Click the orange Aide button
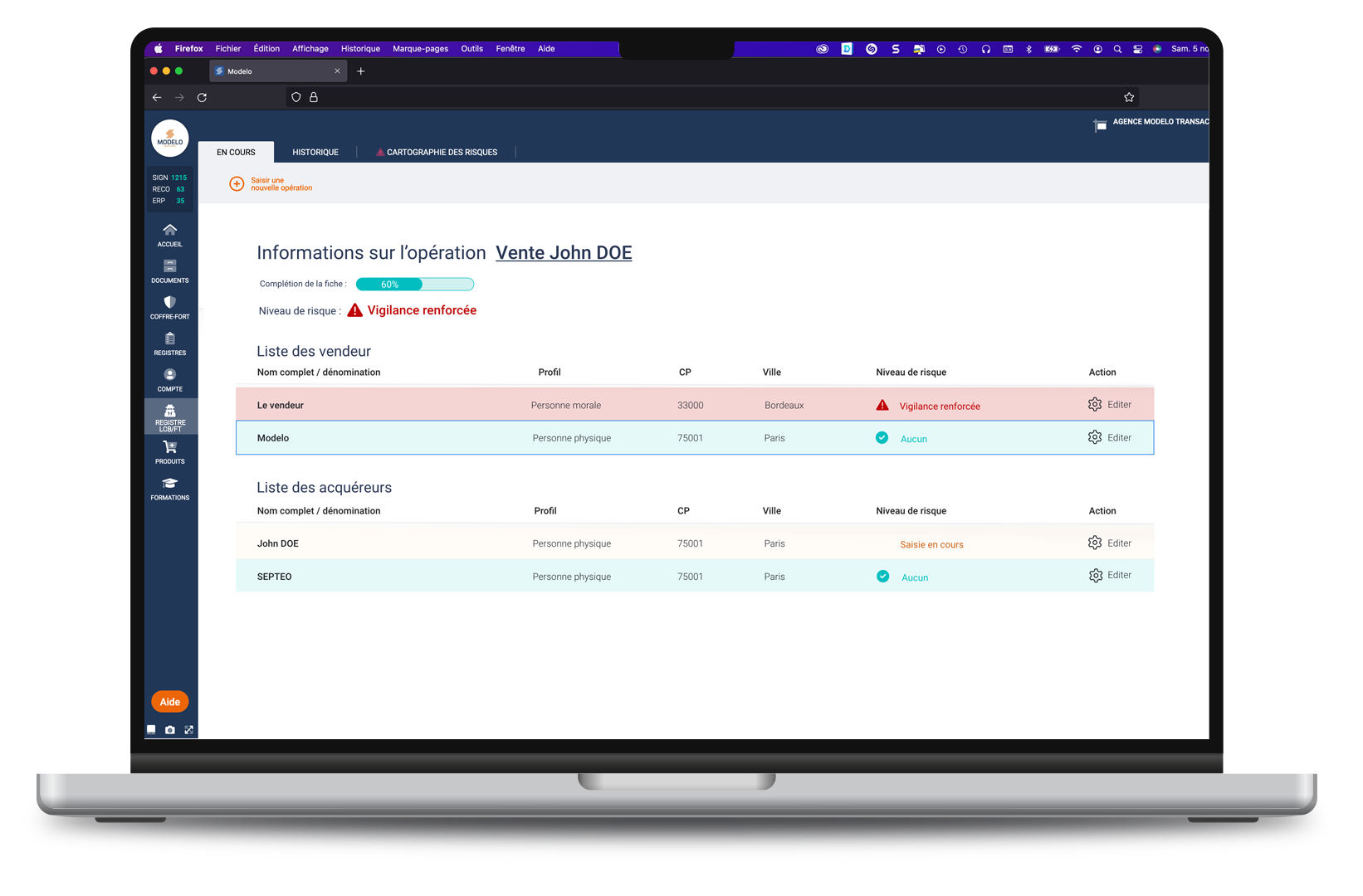Image resolution: width=1363 pixels, height=896 pixels. click(x=170, y=702)
